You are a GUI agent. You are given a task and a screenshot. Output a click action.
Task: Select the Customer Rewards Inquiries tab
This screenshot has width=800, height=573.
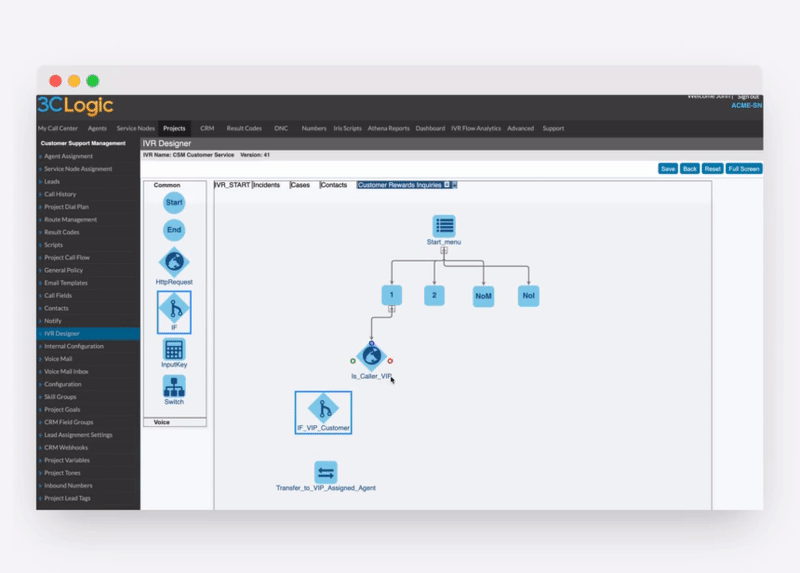click(x=399, y=185)
